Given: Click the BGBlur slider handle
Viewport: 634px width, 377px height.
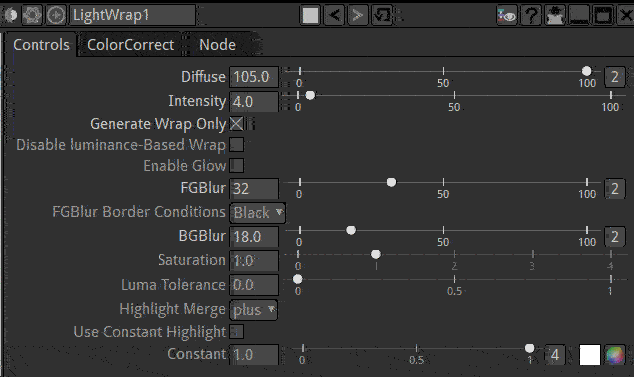Looking at the screenshot, I should [x=351, y=230].
